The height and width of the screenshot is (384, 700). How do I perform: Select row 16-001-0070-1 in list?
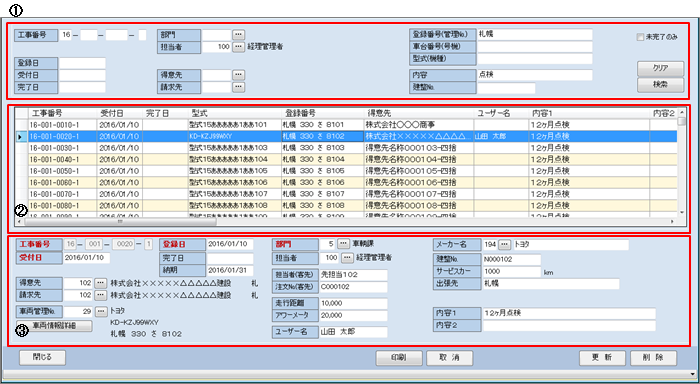tap(346, 194)
